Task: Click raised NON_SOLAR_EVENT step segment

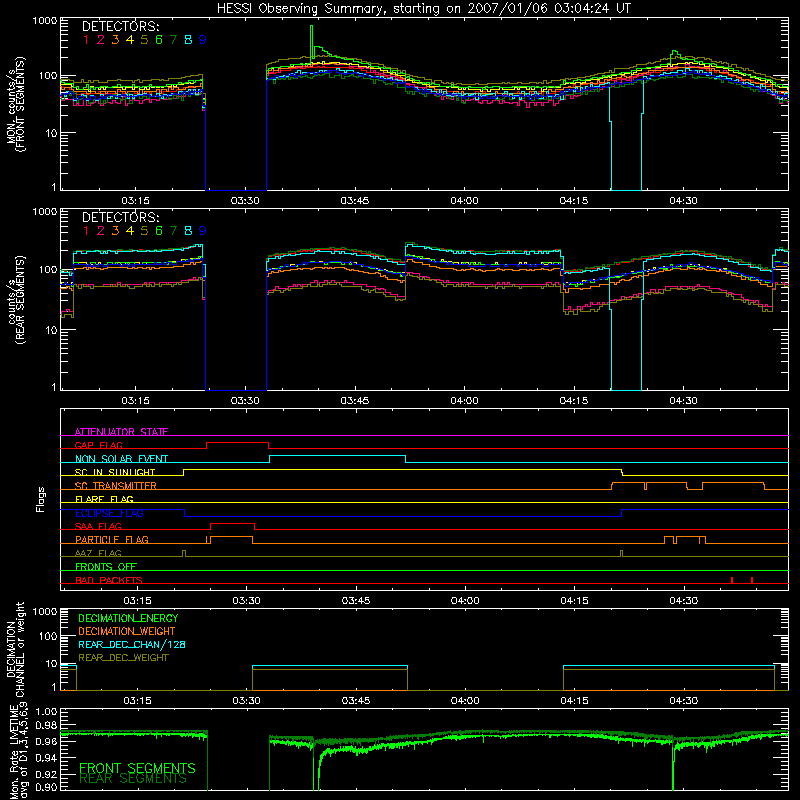Action: pos(337,456)
